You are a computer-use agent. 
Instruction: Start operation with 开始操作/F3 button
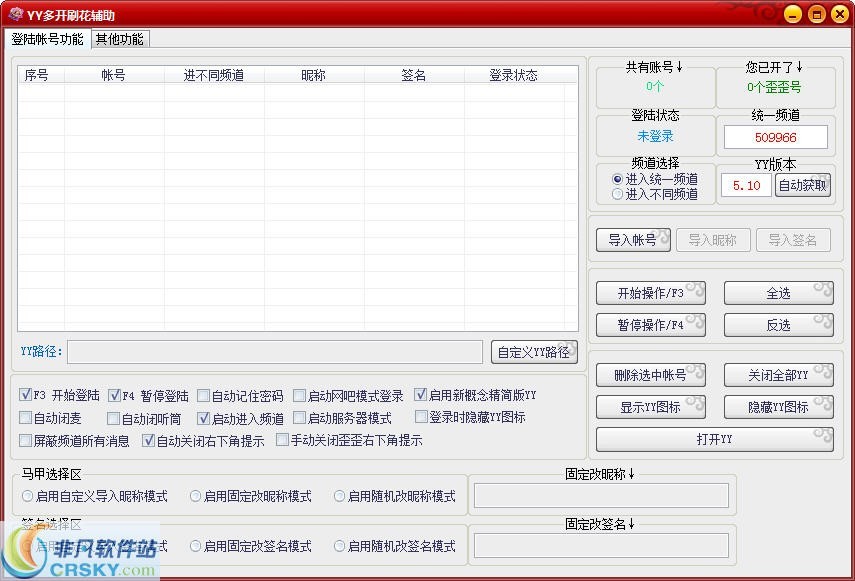coord(651,293)
